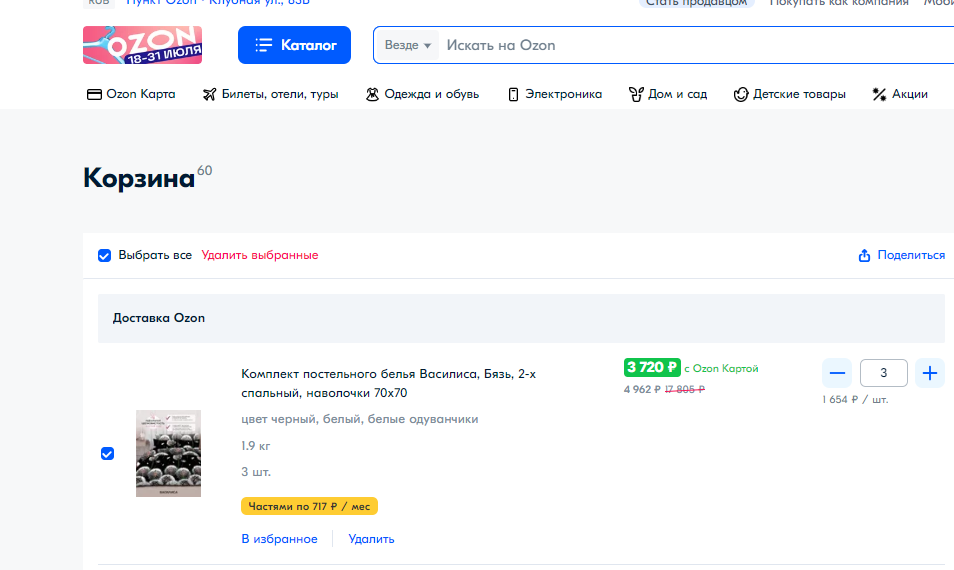Expand the Везде search scope dropdown
The image size is (954, 570).
[x=409, y=45]
